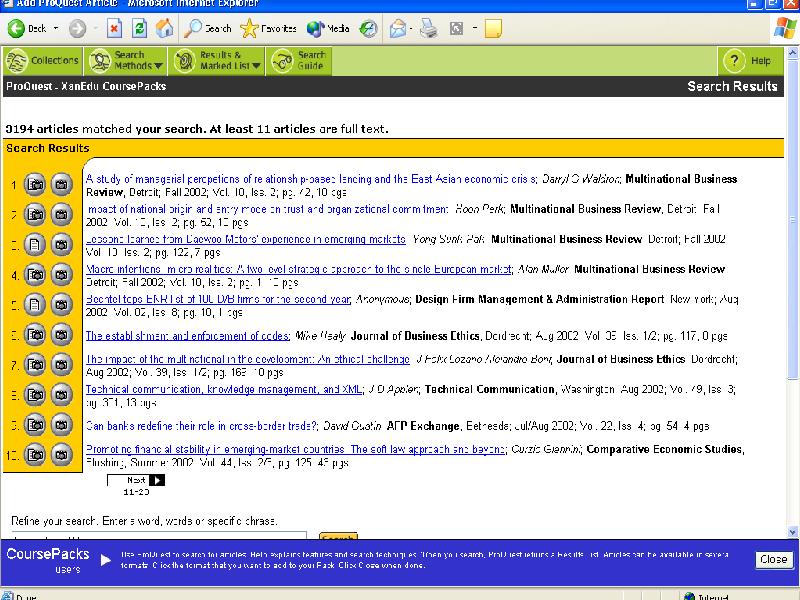Click the right camera icon for result 10

(x=61, y=455)
